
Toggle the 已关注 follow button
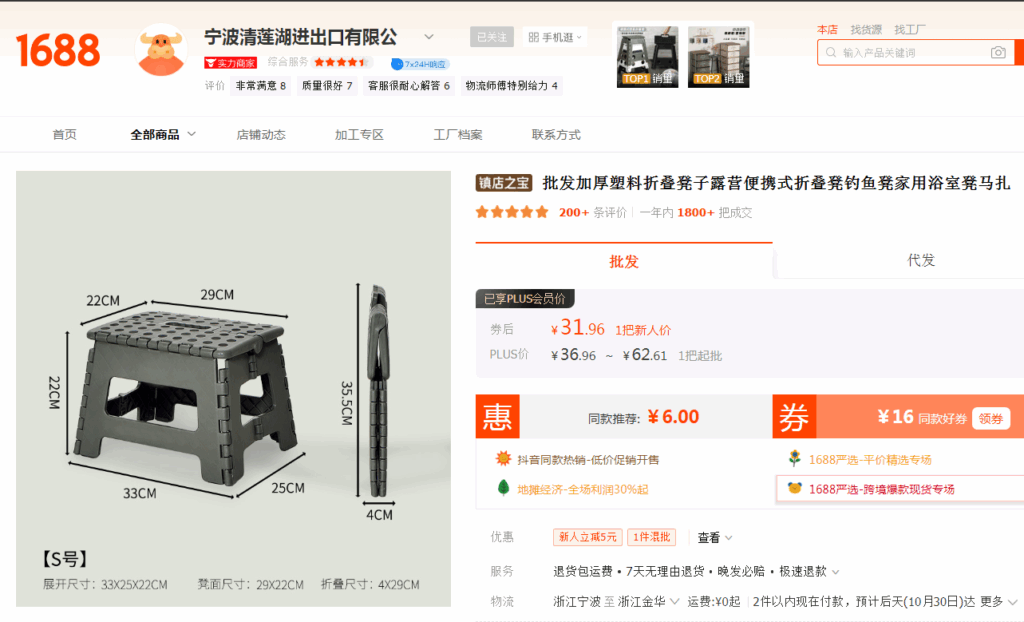coord(492,37)
